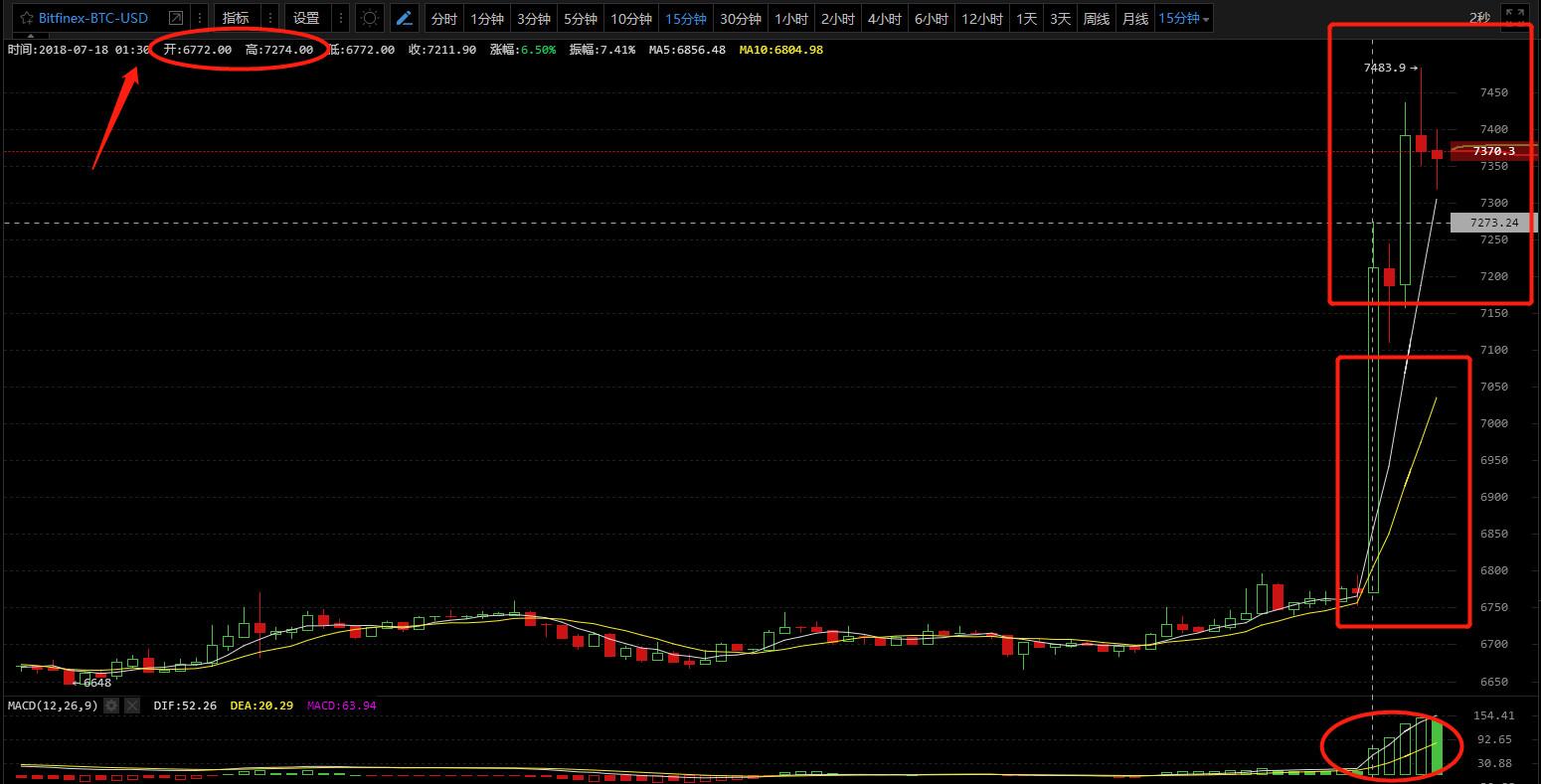
Task: Click the 低:6772.00 low price
Action: point(362,50)
